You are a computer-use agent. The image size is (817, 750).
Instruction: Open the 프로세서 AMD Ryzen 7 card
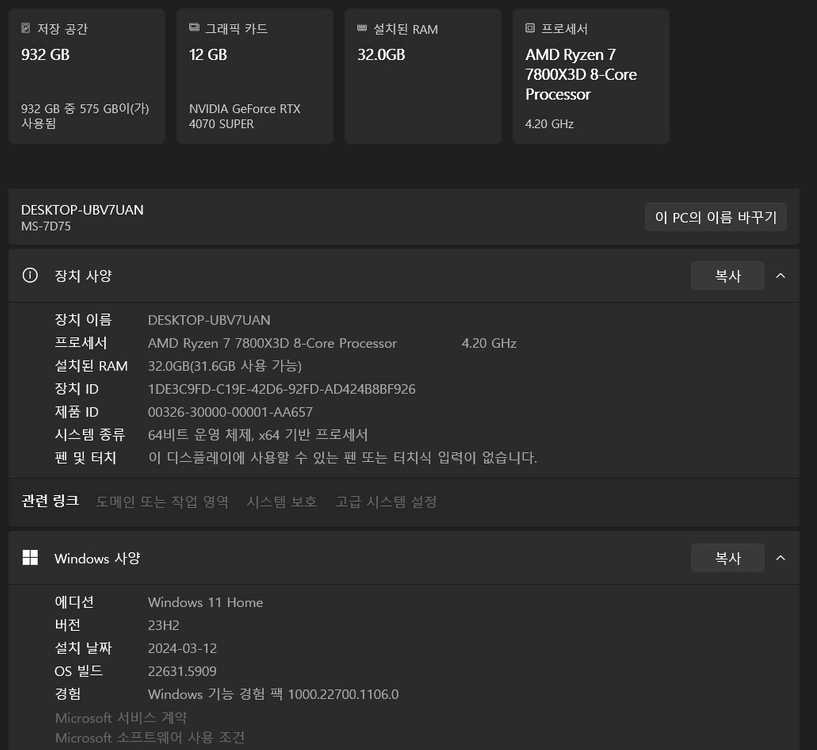(x=591, y=76)
